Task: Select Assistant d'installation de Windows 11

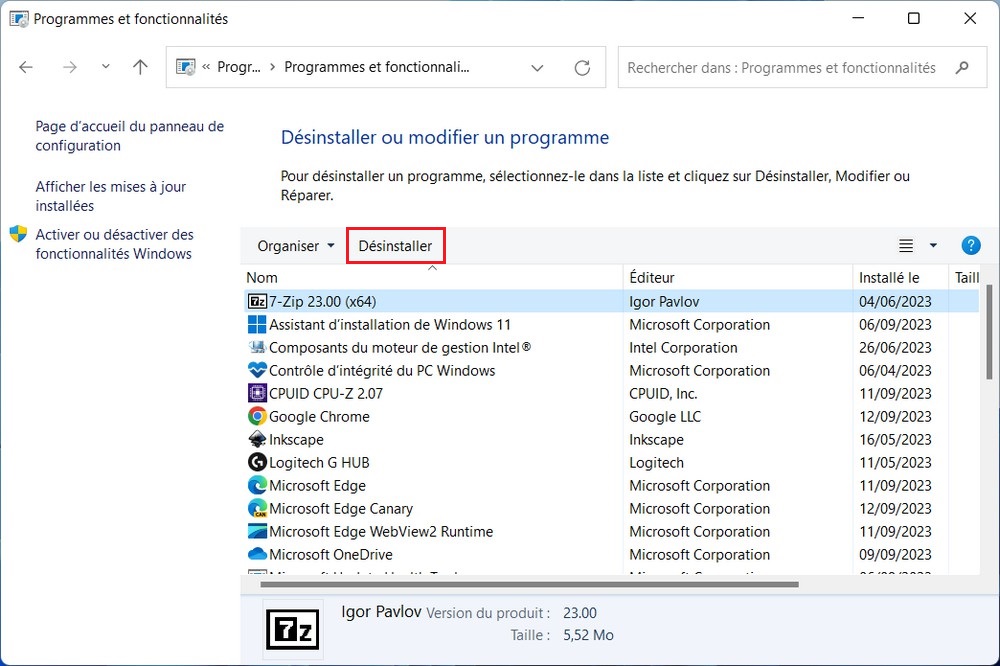Action: tap(390, 324)
